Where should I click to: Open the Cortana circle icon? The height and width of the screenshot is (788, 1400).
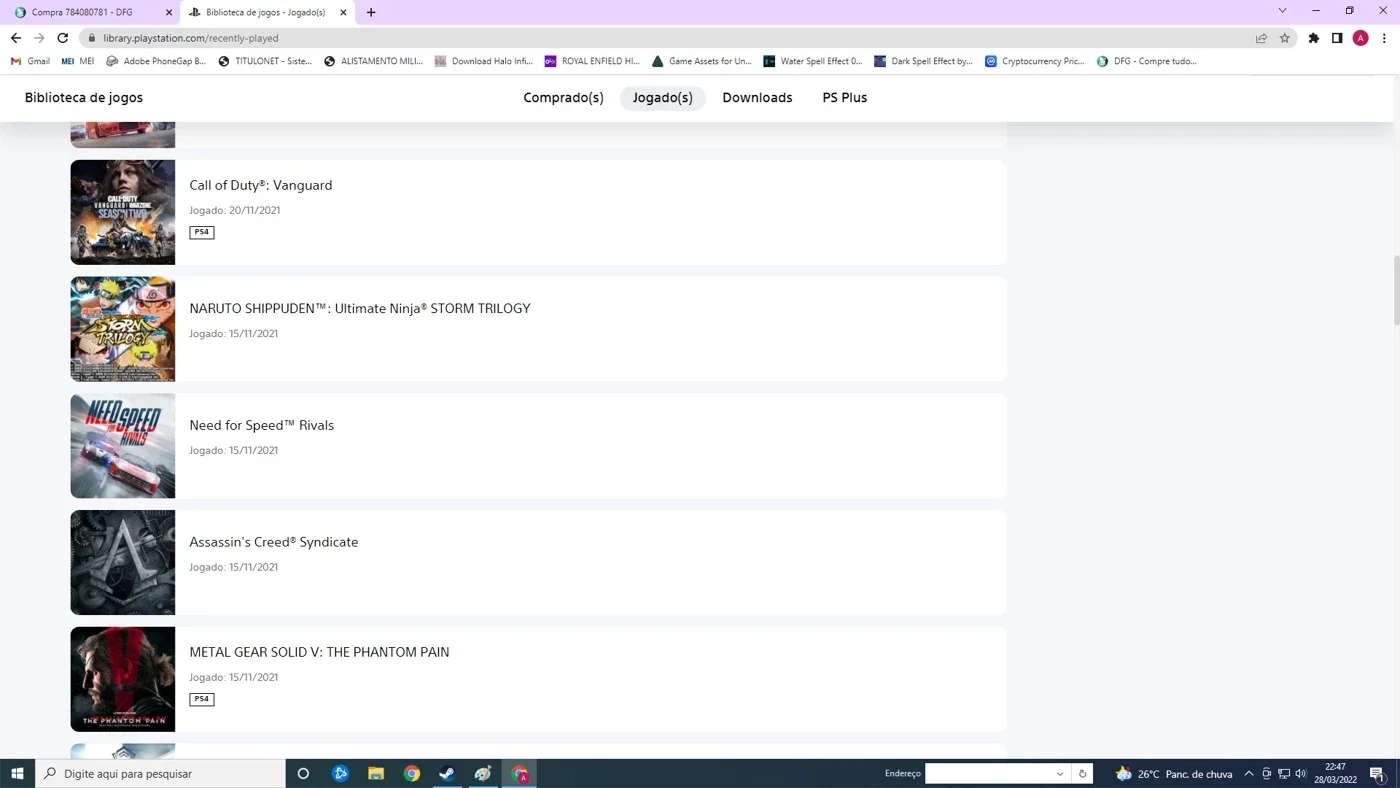[x=303, y=774]
